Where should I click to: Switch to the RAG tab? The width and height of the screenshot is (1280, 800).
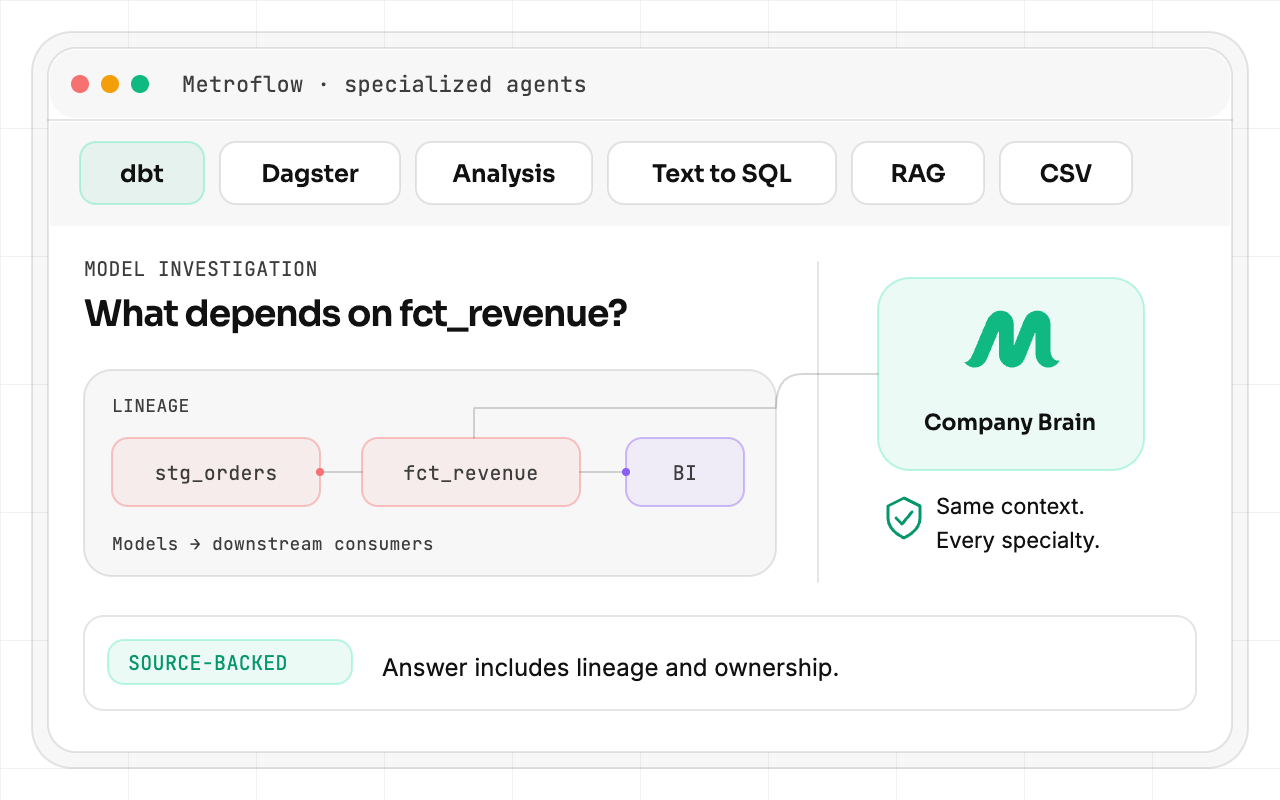coord(918,173)
